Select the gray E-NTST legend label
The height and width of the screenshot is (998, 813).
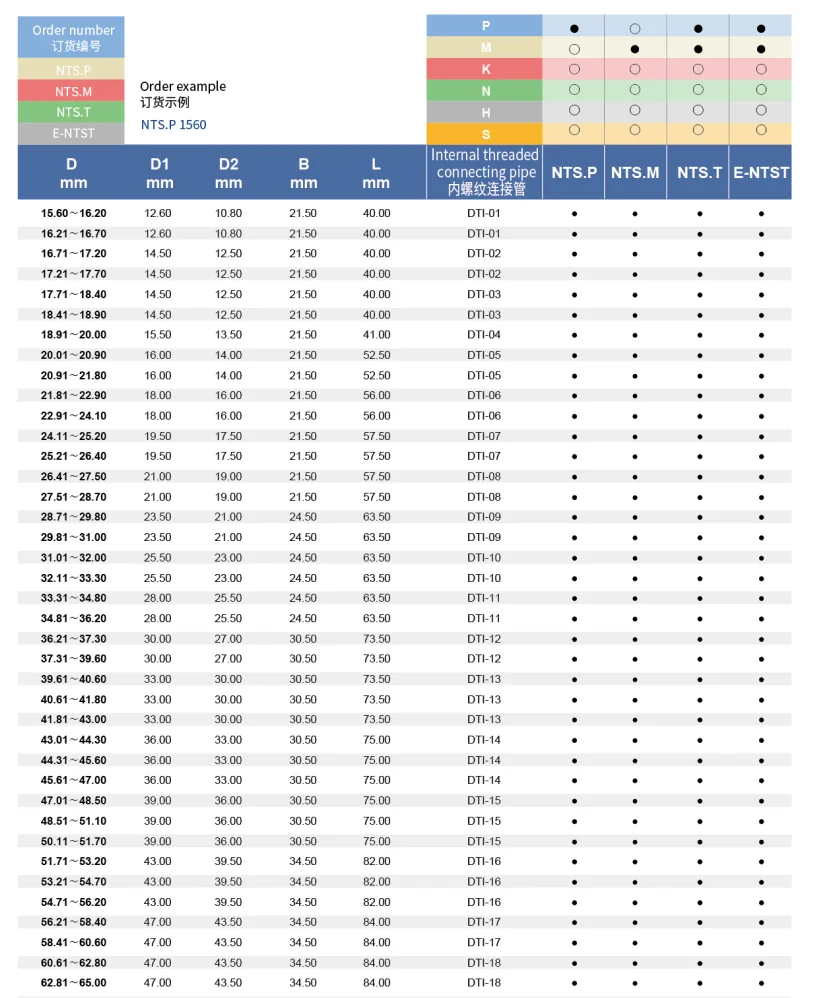click(x=71, y=133)
